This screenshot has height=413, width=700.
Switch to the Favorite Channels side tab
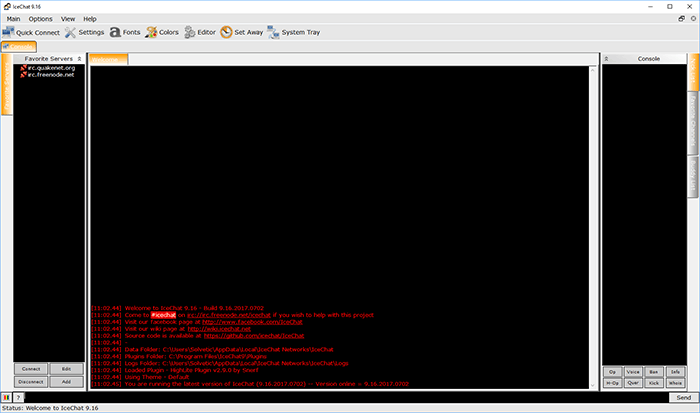(x=693, y=123)
